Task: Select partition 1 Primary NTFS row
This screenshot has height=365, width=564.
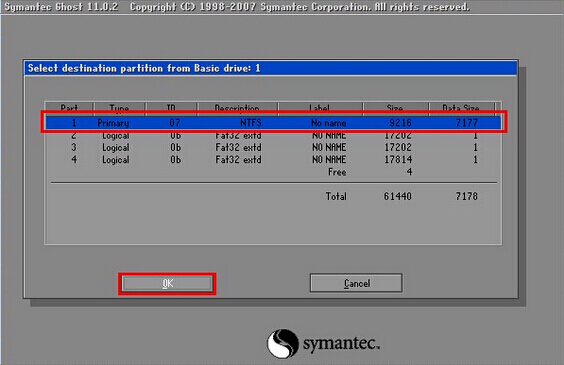Action: [x=273, y=123]
